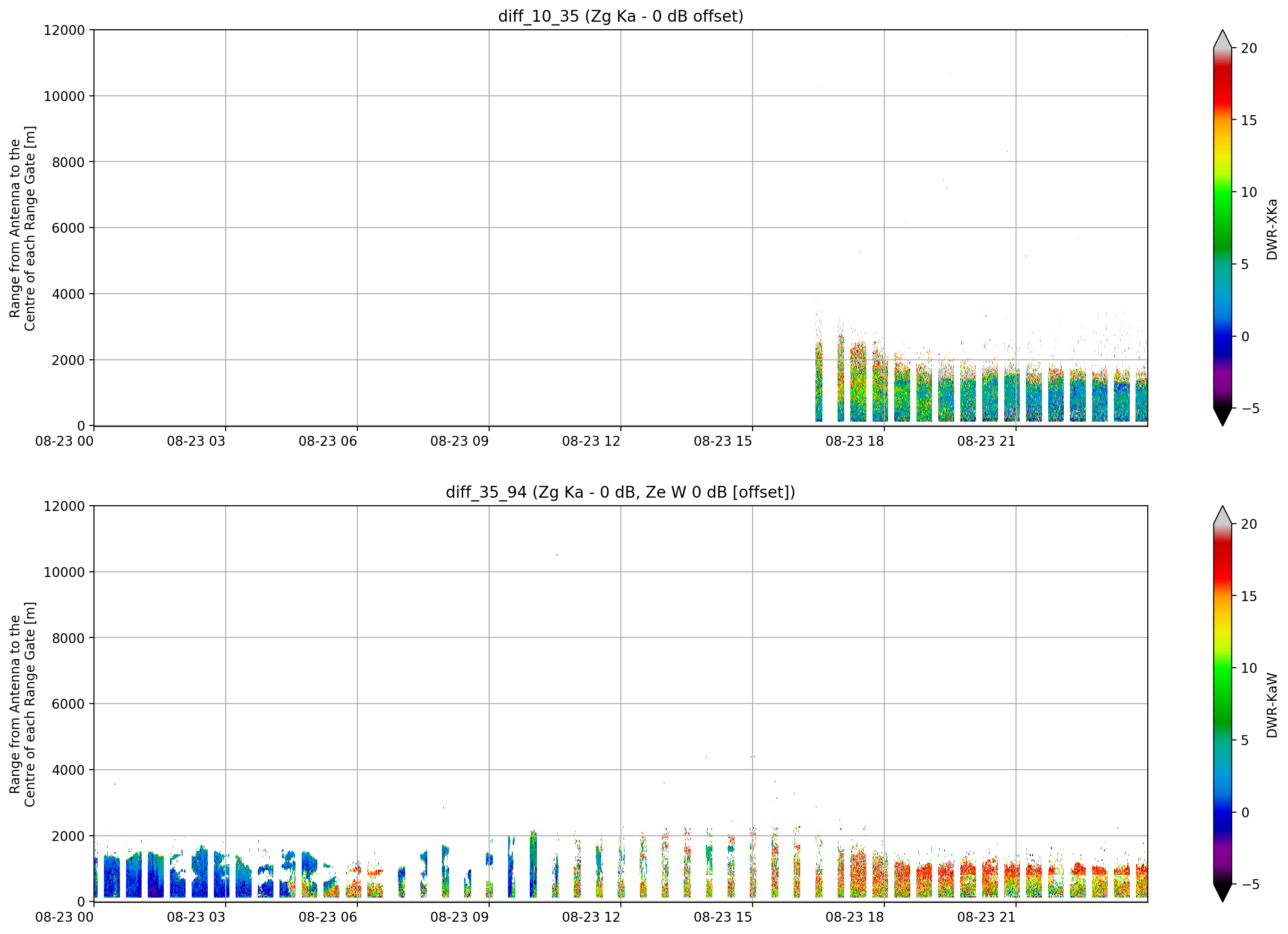
Task: Click the y-axis range label of diff_35_94 plot
Action: click(x=22, y=704)
